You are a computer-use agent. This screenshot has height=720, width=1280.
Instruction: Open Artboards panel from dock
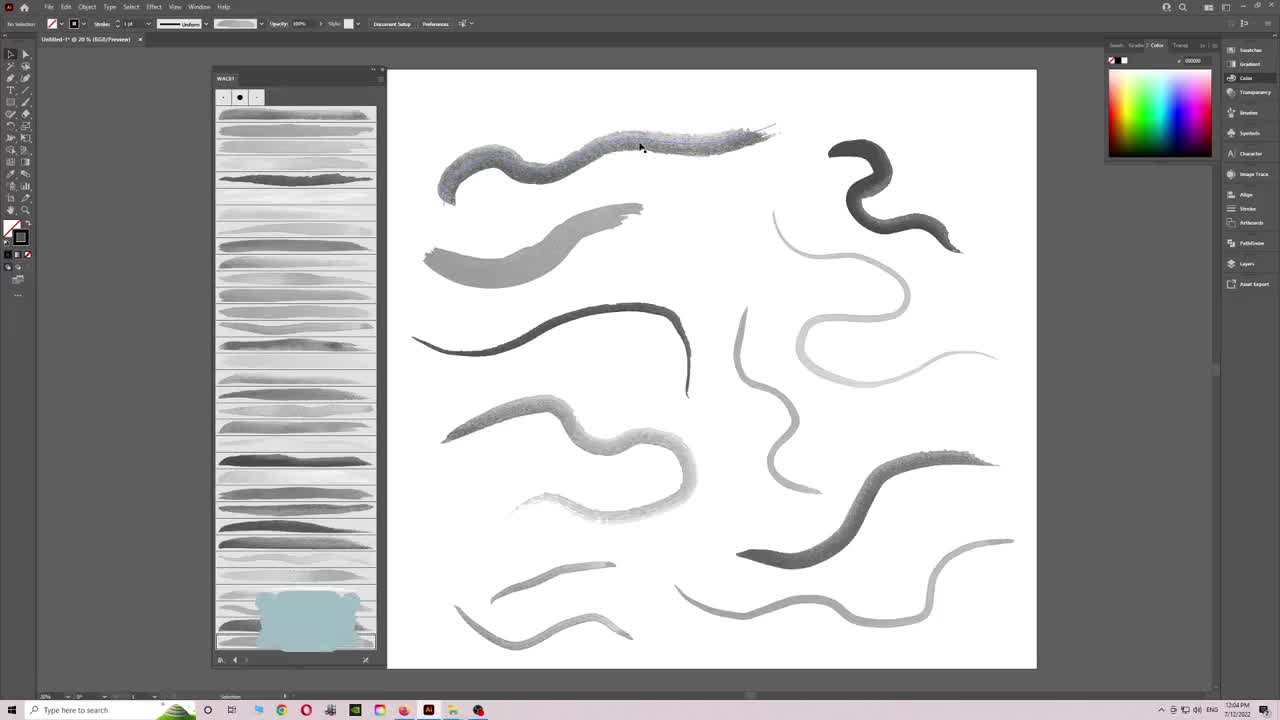coord(1245,223)
